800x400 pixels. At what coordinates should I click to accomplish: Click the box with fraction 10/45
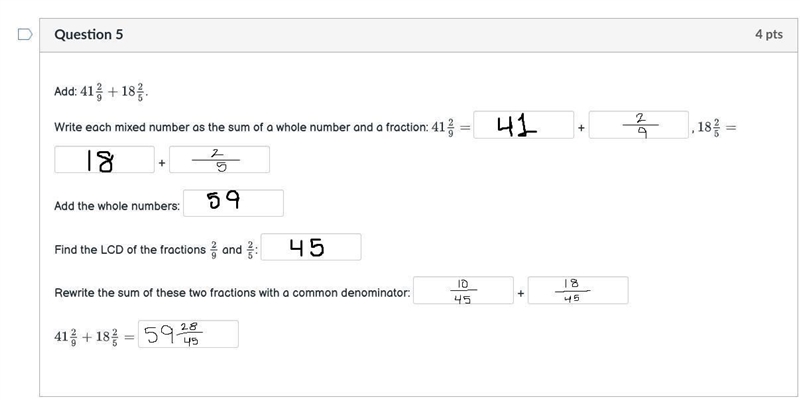(463, 290)
